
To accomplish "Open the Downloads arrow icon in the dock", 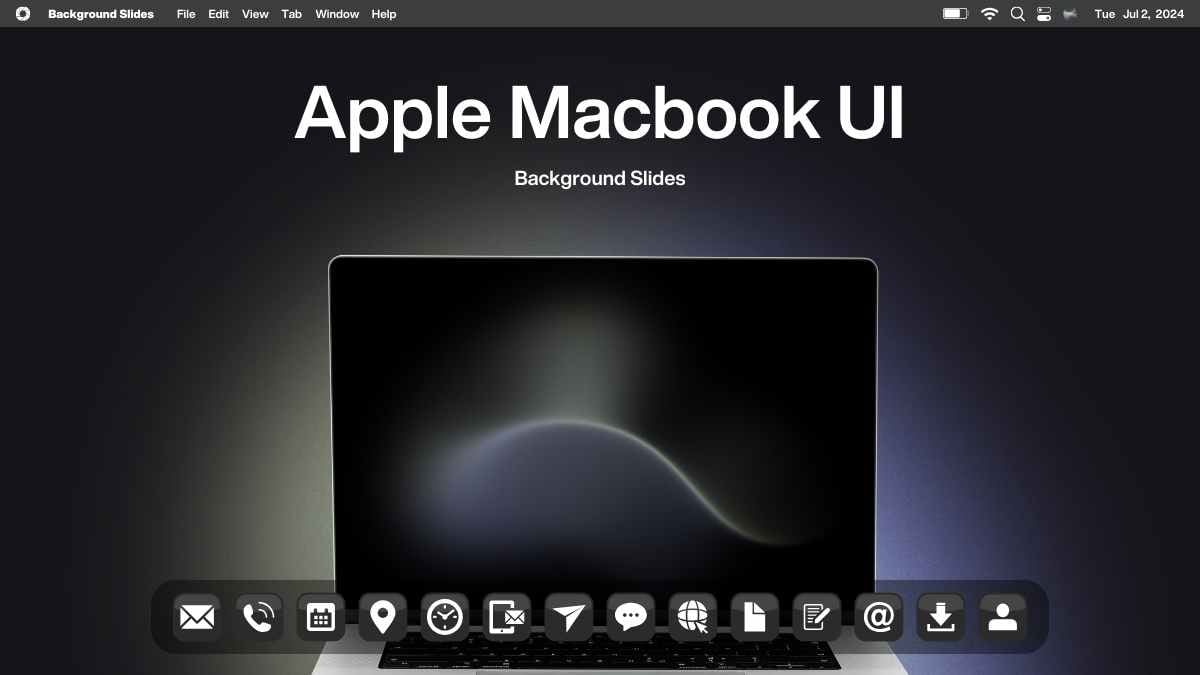I will [940, 617].
